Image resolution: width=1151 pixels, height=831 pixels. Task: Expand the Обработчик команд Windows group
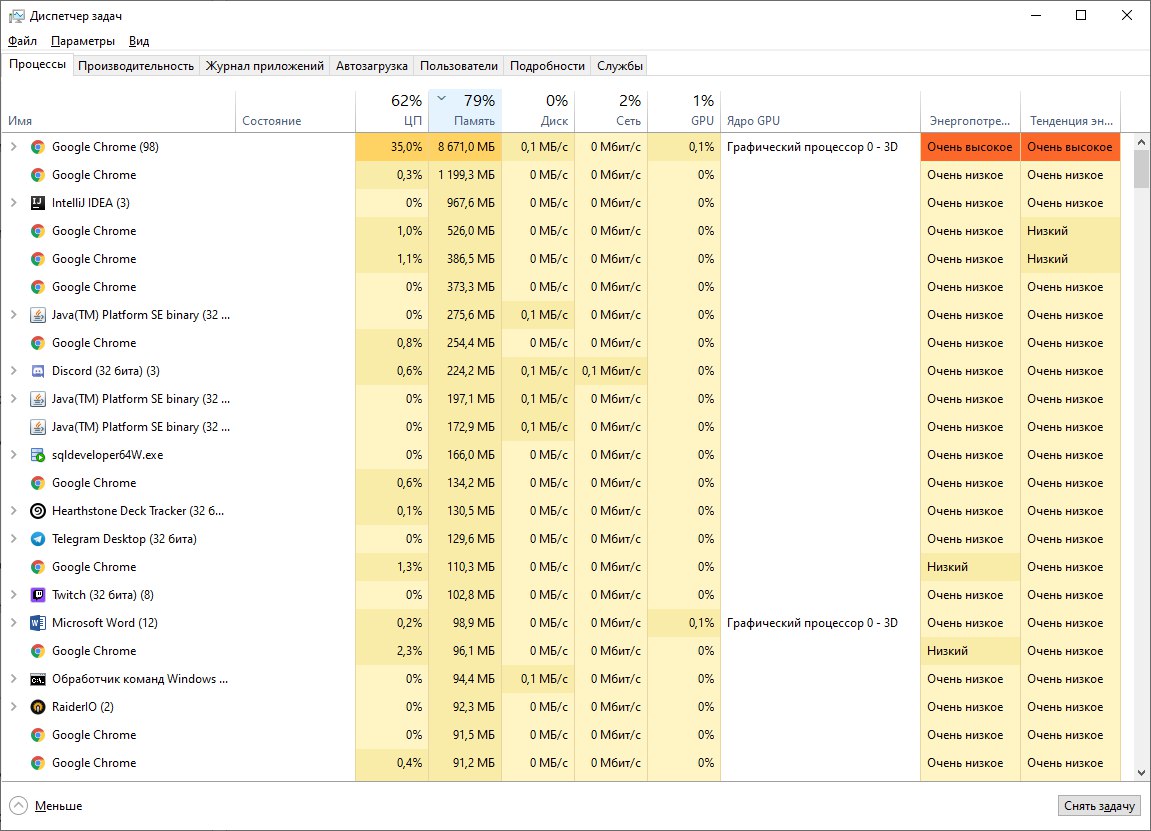tap(13, 679)
